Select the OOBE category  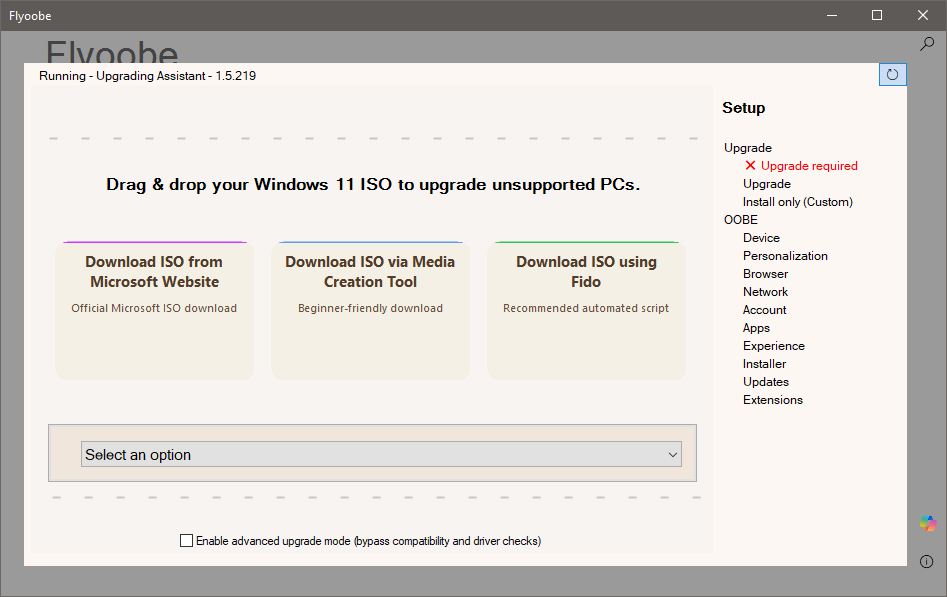point(740,220)
